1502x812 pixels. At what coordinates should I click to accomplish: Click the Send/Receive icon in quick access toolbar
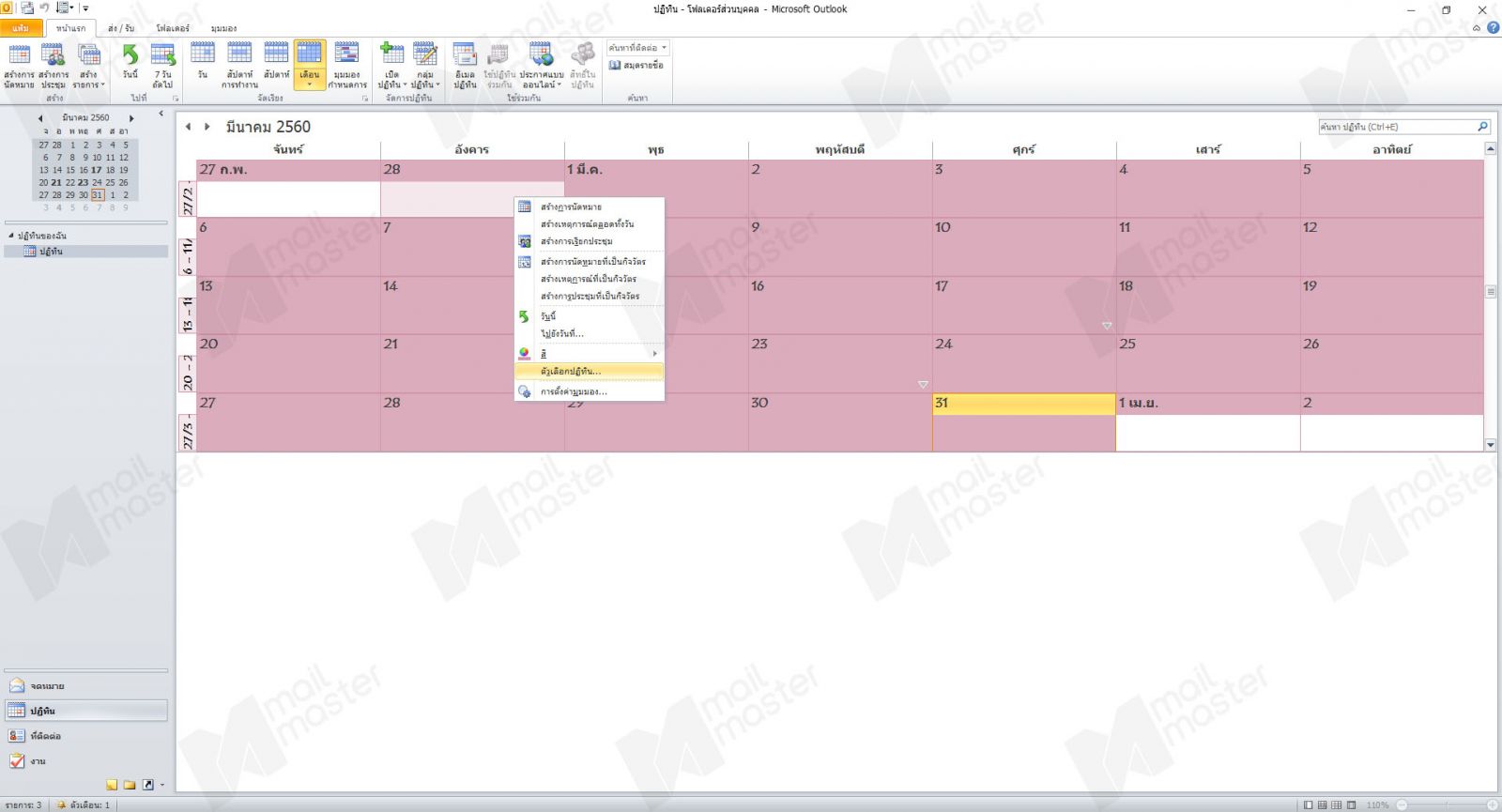coord(27,8)
